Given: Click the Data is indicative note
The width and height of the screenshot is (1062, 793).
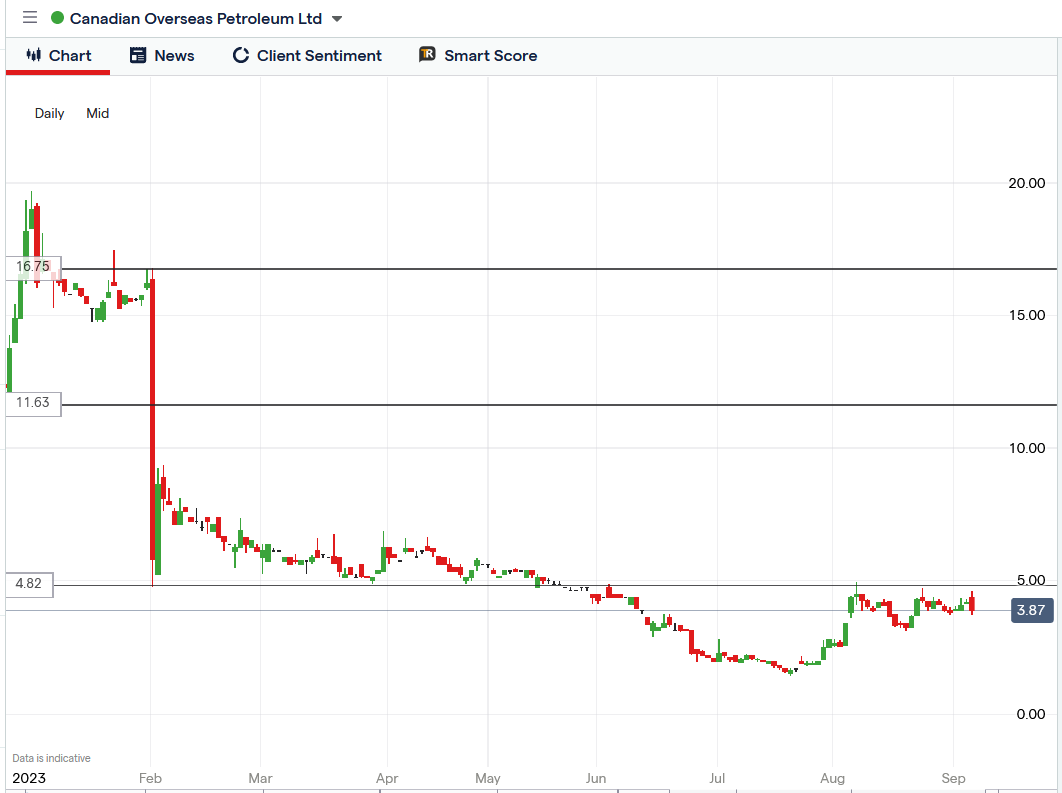Looking at the screenshot, I should tap(51, 758).
